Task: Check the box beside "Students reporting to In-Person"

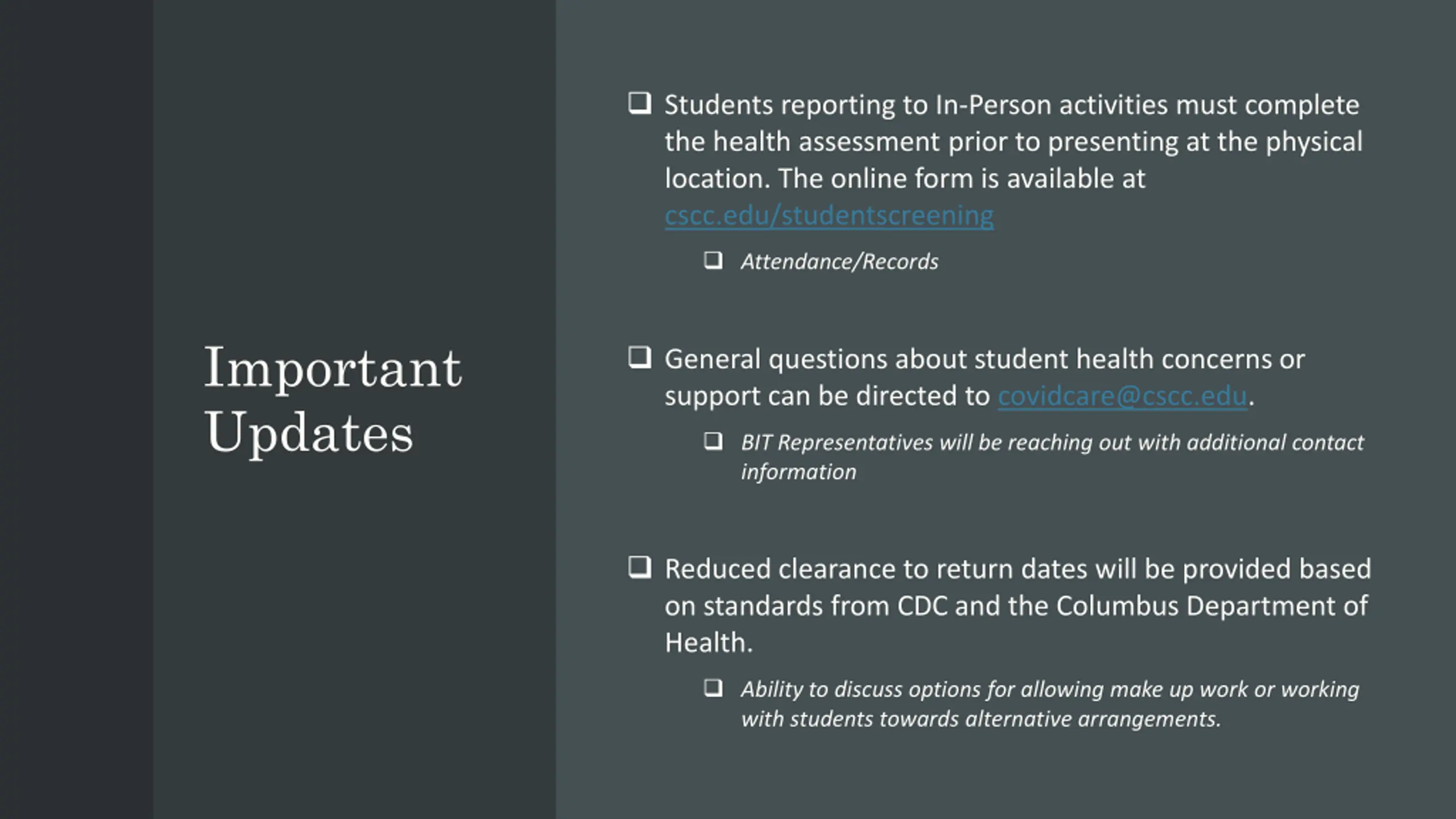Action: click(639, 104)
